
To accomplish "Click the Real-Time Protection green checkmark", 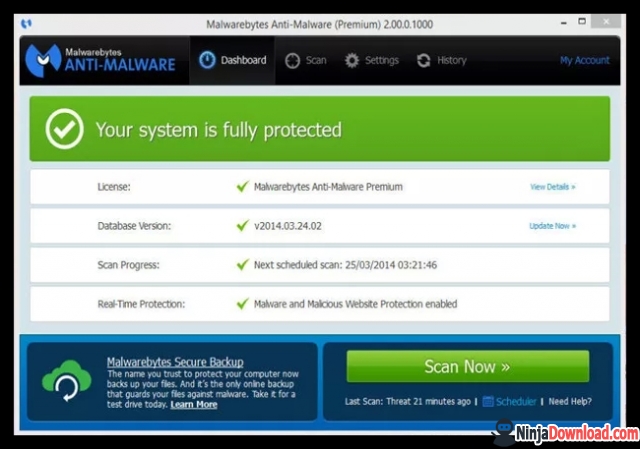I will (242, 304).
